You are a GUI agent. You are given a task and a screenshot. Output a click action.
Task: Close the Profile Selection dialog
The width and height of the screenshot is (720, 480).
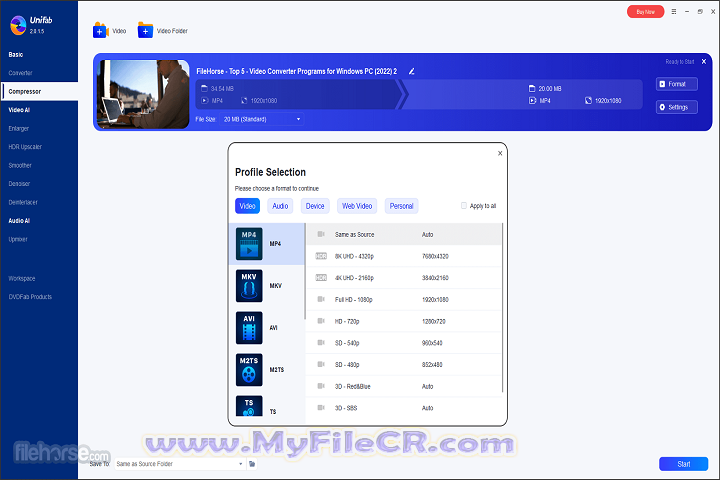(500, 153)
